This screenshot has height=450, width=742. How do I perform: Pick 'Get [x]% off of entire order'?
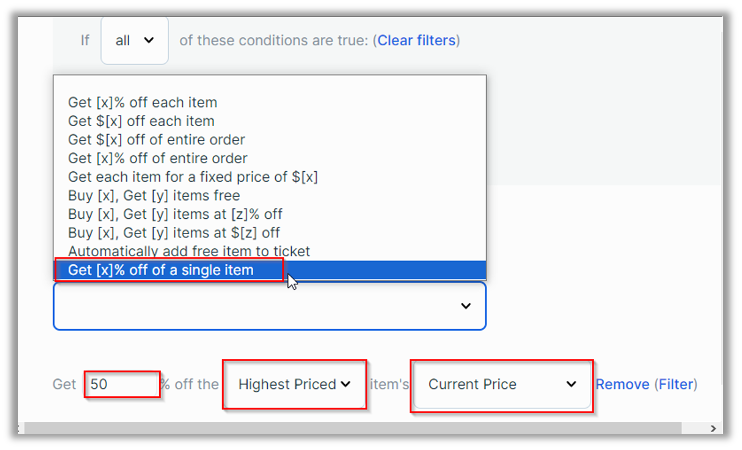(158, 158)
